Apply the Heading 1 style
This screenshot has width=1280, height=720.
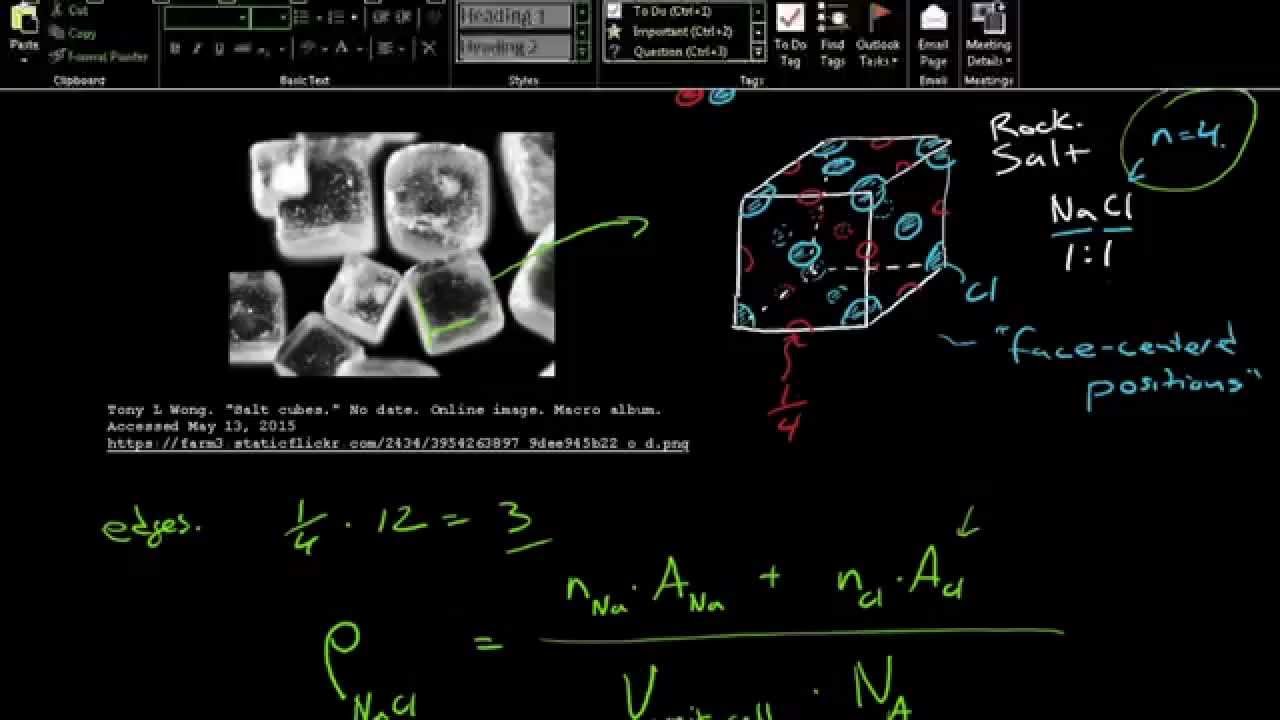coord(516,16)
